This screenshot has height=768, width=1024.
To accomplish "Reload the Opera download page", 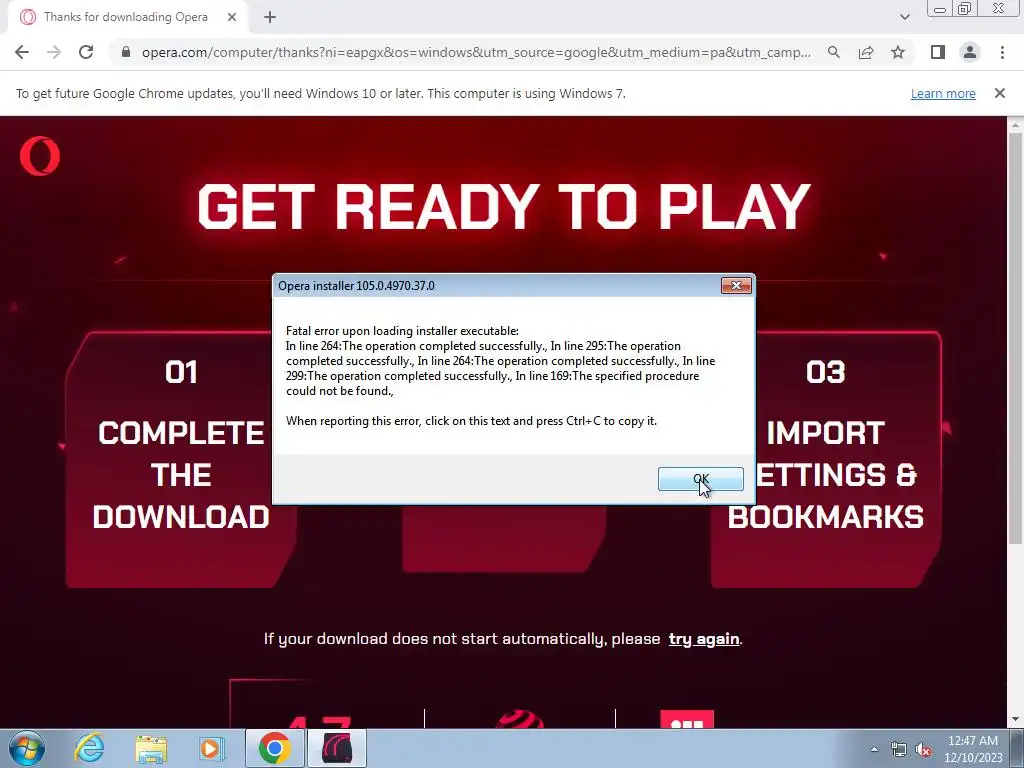I will click(86, 52).
